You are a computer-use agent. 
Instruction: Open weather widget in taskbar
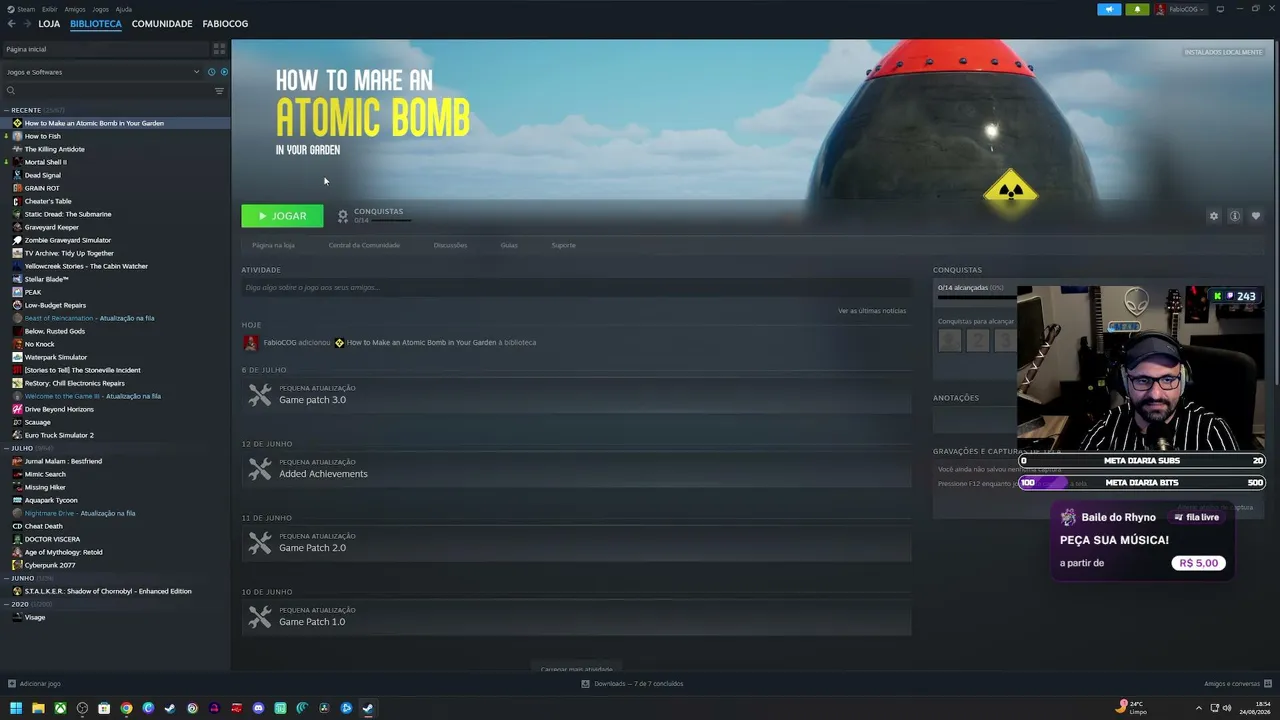pyautogui.click(x=1133, y=708)
